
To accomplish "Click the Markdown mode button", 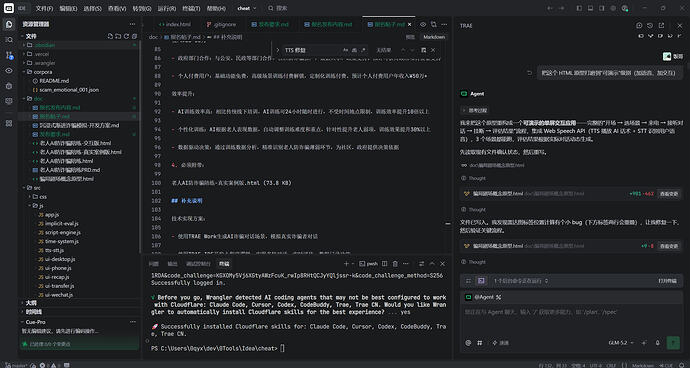I will (x=434, y=37).
